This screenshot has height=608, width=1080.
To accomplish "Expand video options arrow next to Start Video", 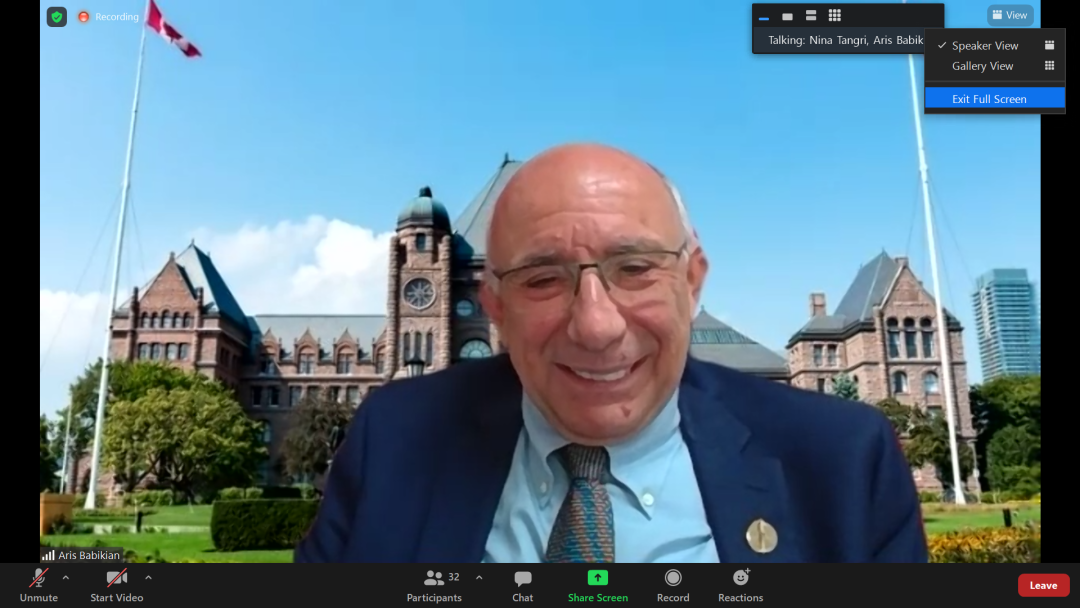I will tap(148, 577).
